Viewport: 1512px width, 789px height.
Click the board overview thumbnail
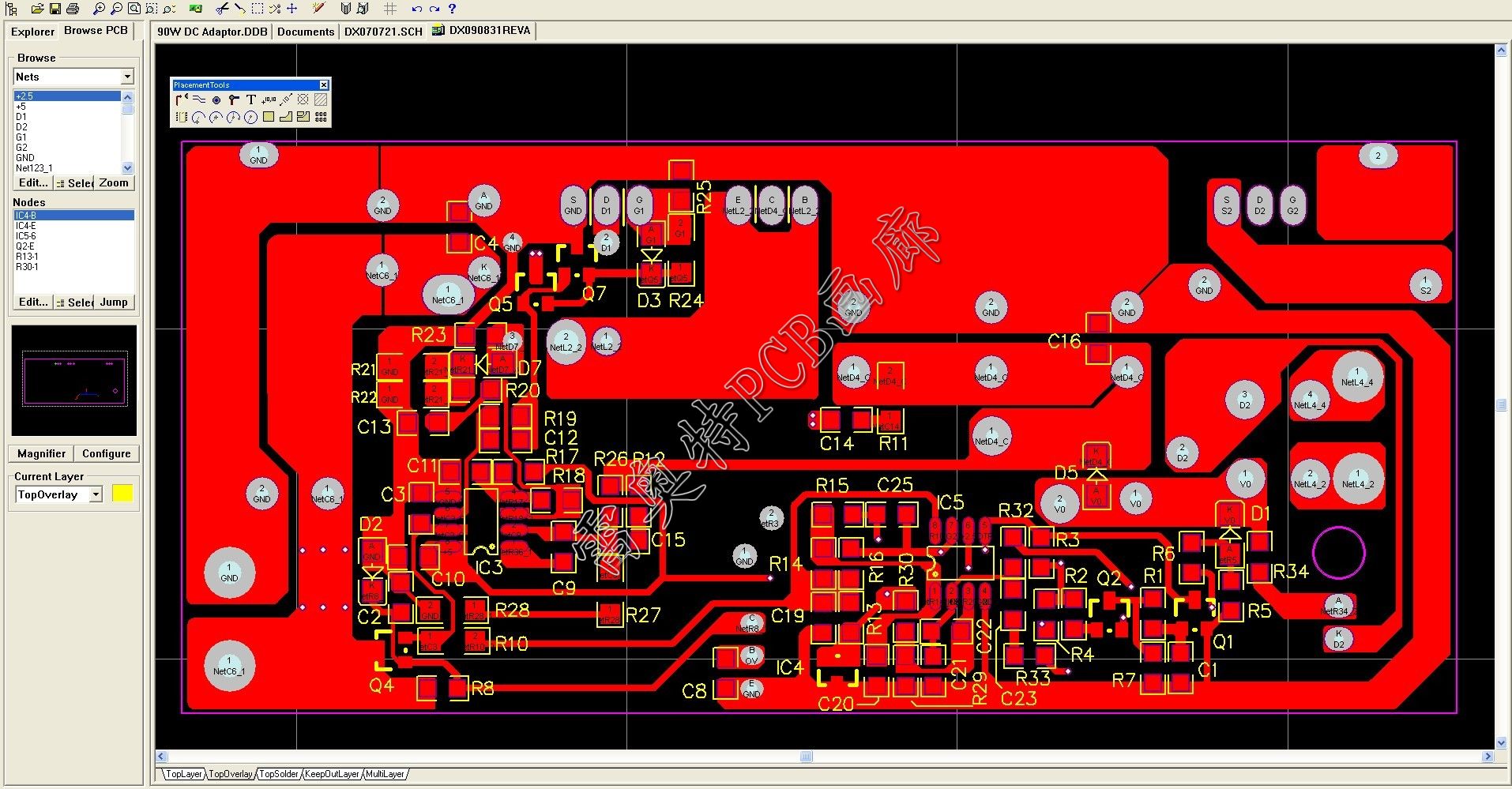(73, 381)
